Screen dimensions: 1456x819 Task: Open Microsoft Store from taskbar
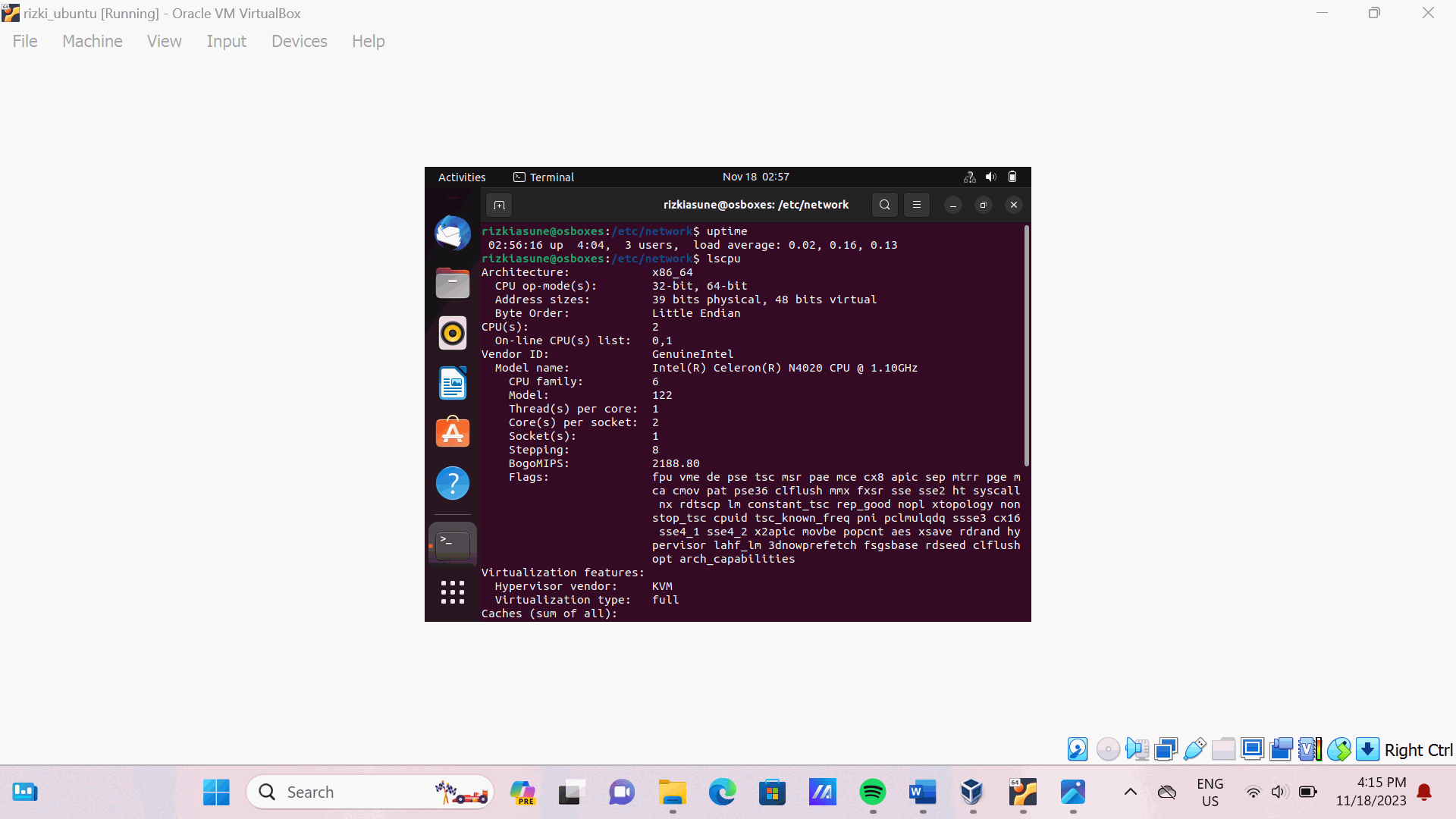coord(773,792)
